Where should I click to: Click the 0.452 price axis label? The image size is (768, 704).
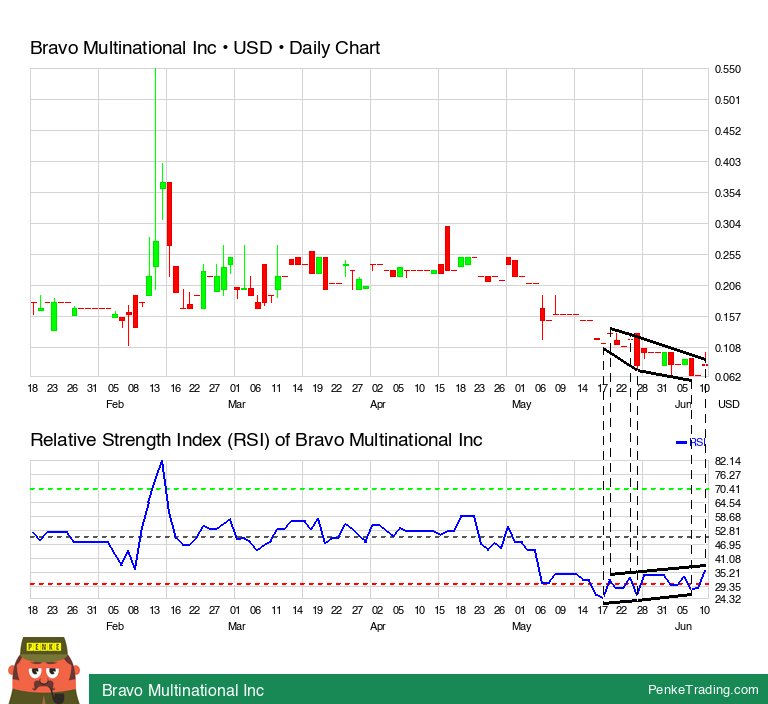[728, 131]
